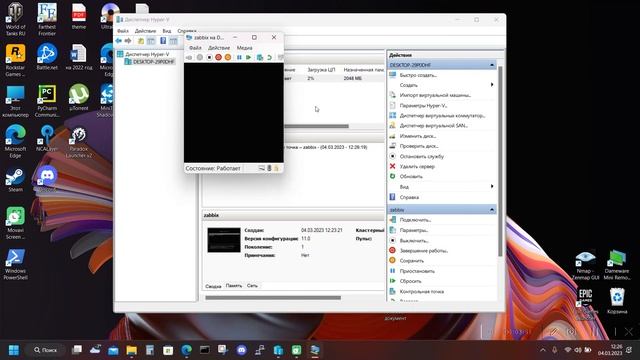The image size is (640, 360).
Task: Open the Movavi Screen desktop icon
Action: coord(16,223)
